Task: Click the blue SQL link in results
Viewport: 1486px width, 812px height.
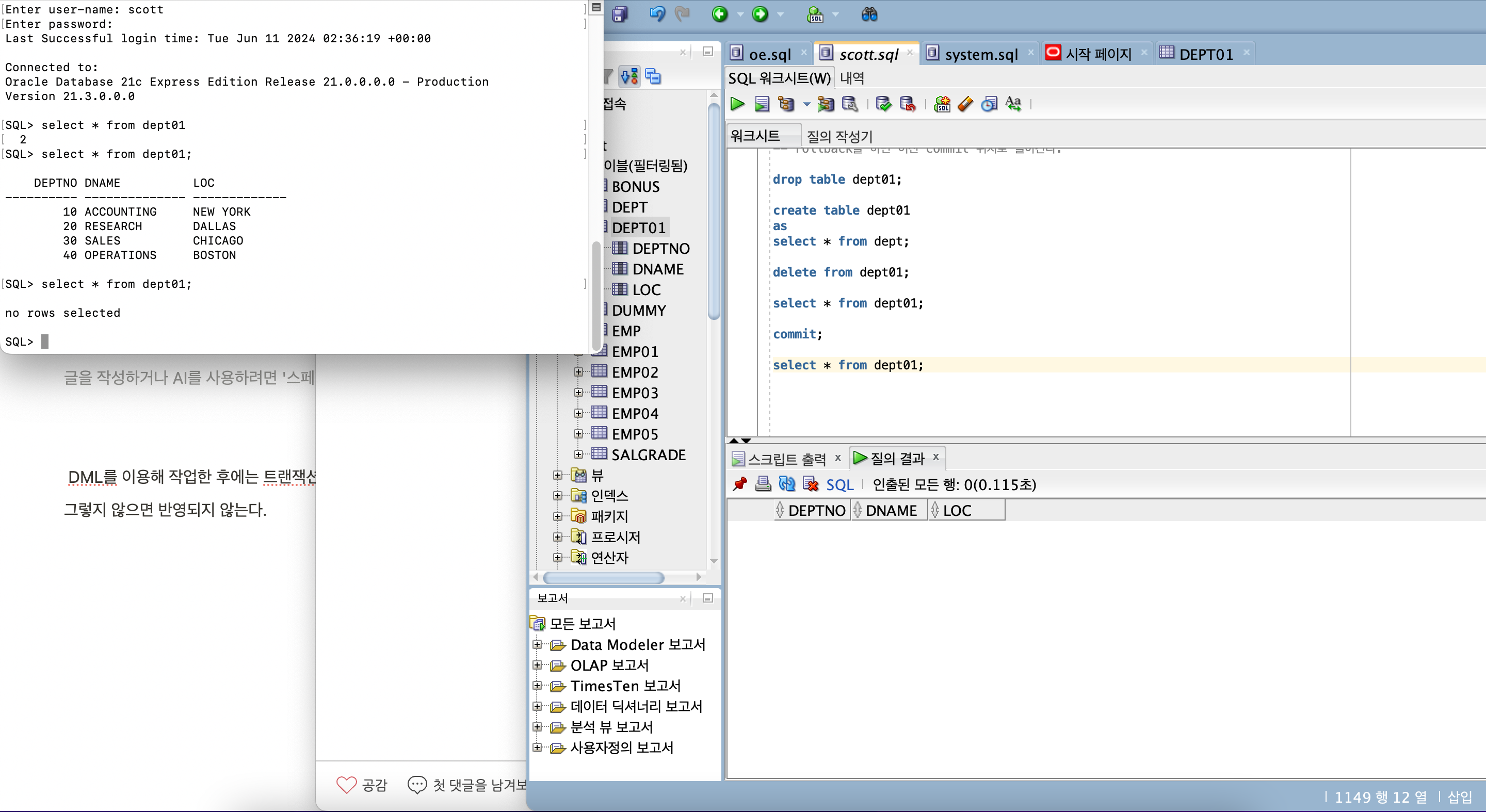Action: [x=839, y=484]
